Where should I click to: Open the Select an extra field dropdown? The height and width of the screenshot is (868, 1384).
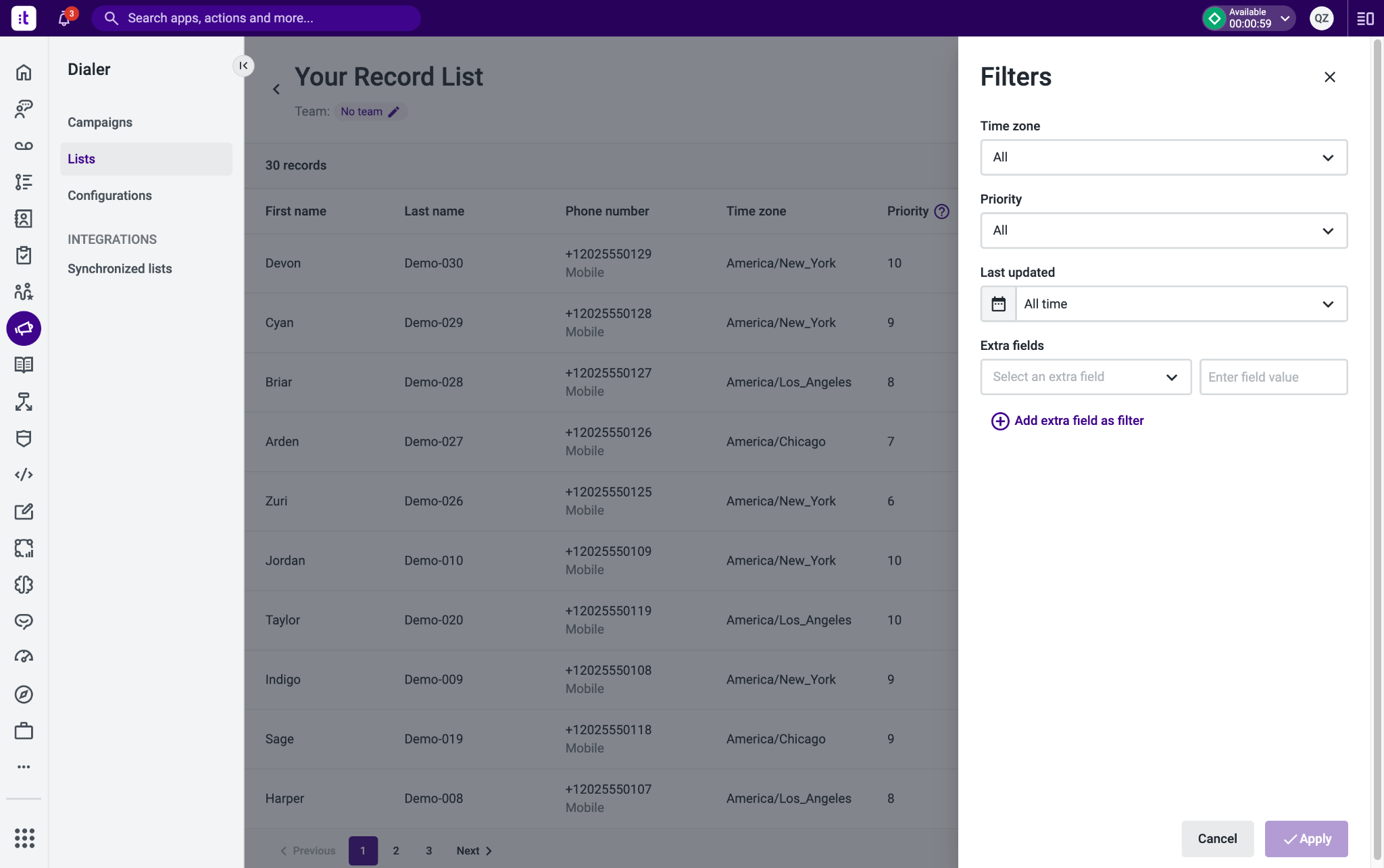[1085, 377]
